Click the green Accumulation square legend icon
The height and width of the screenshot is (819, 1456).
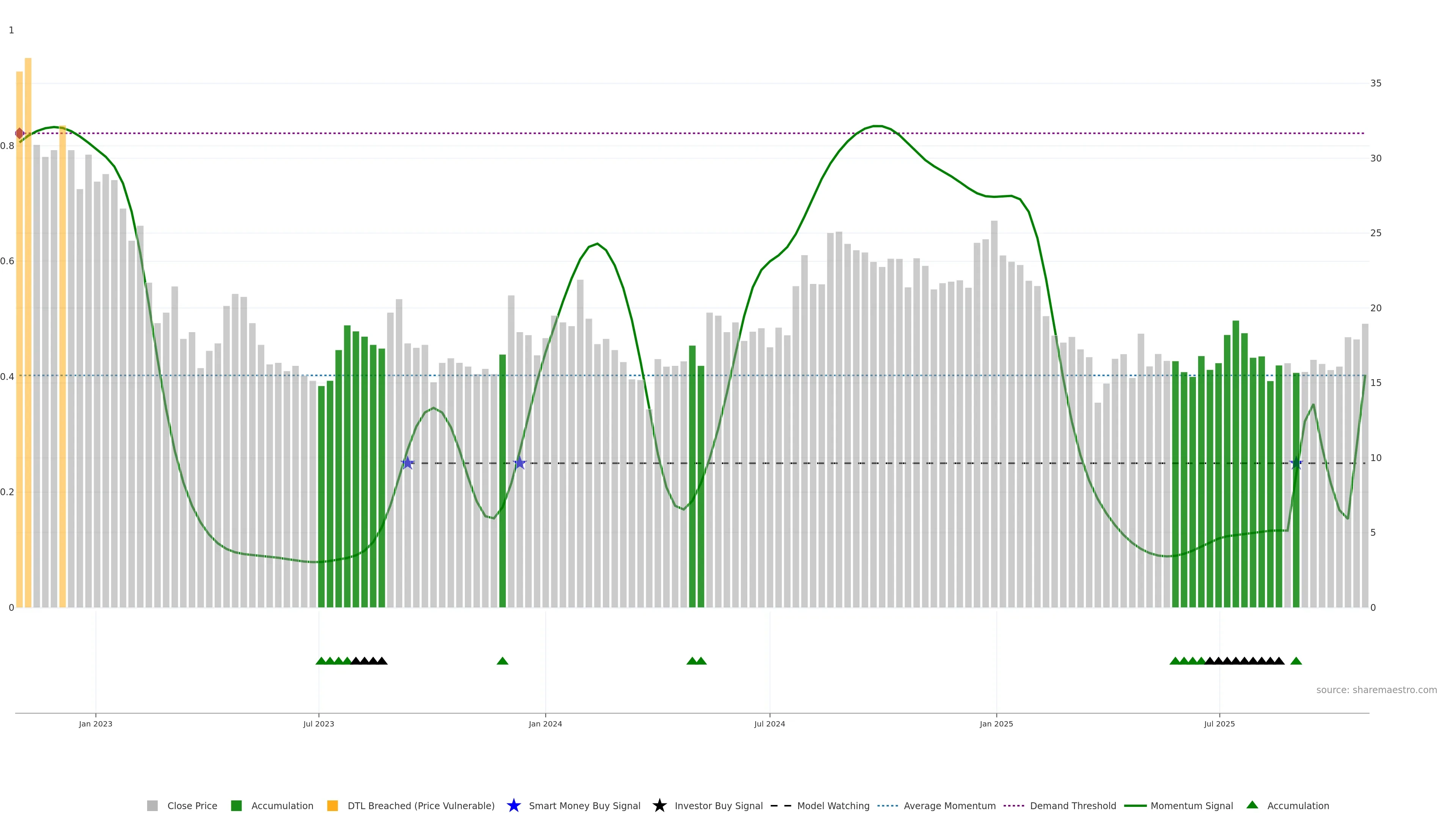coord(236,806)
